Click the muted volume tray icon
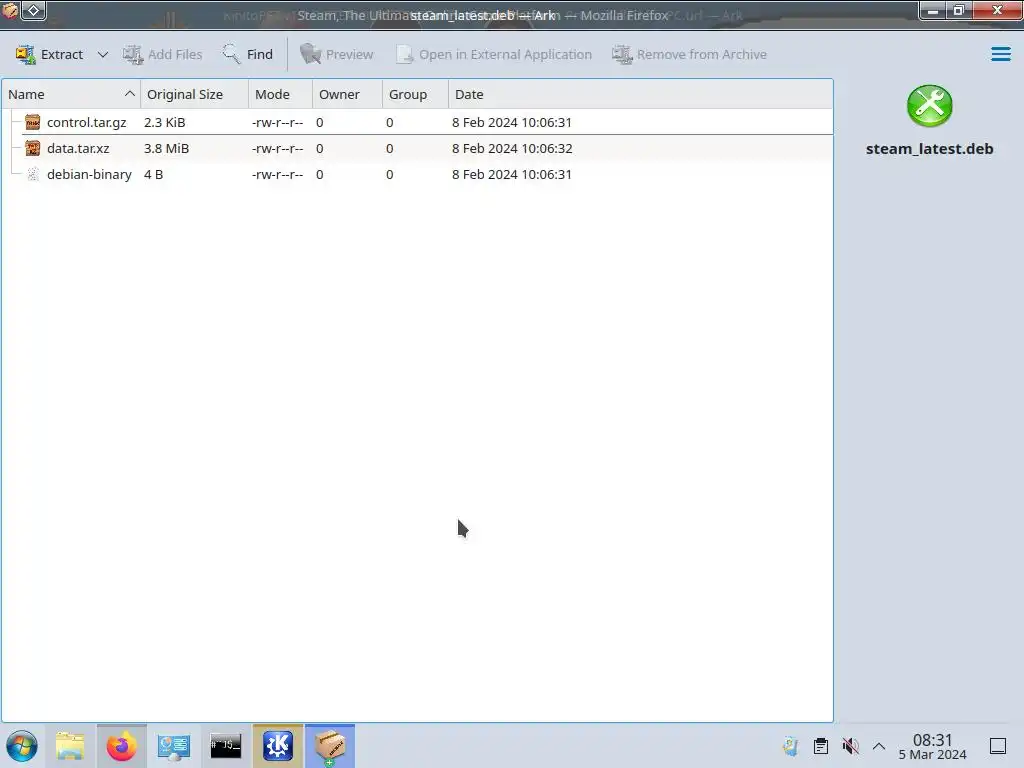Viewport: 1024px width, 768px height. point(850,746)
